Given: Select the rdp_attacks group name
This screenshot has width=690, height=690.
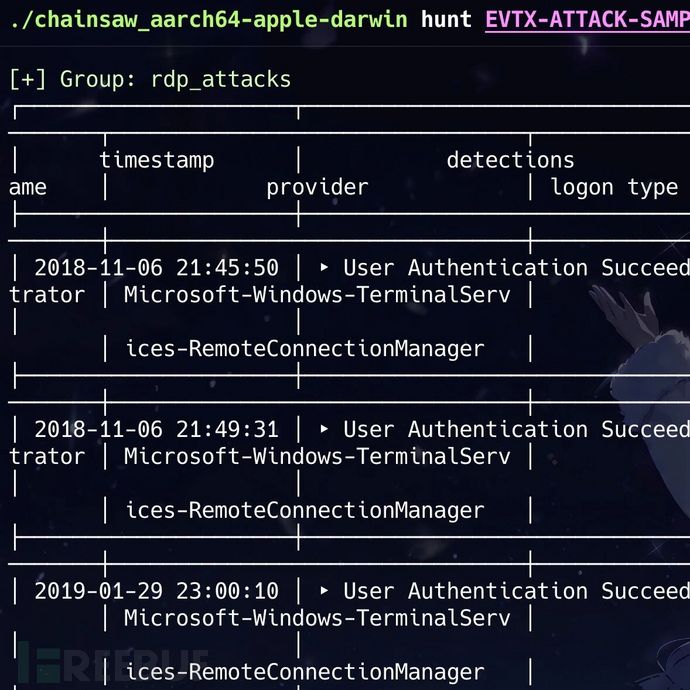Looking at the screenshot, I should click(x=220, y=80).
